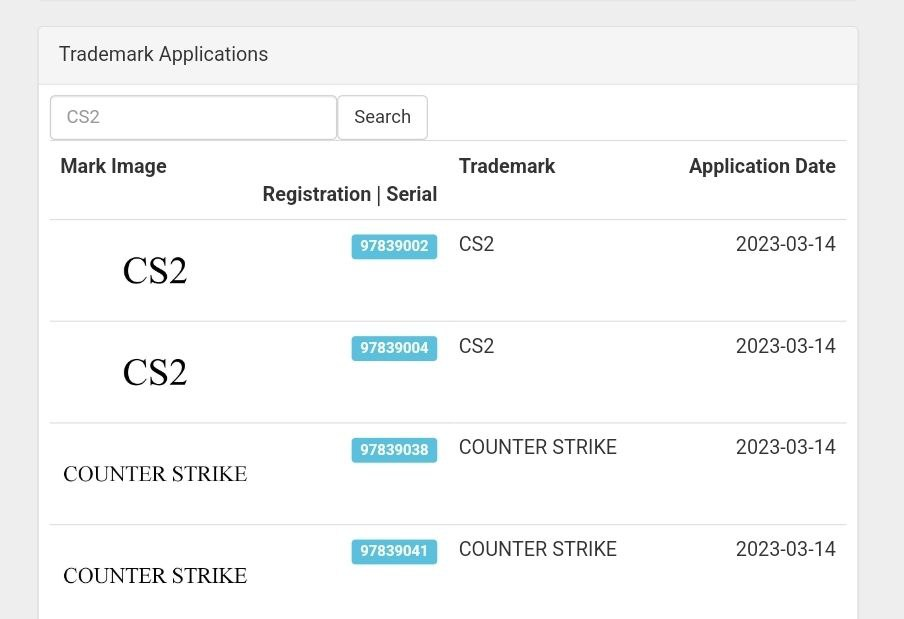Click the Trademark column header
This screenshot has width=904, height=619.
[507, 166]
